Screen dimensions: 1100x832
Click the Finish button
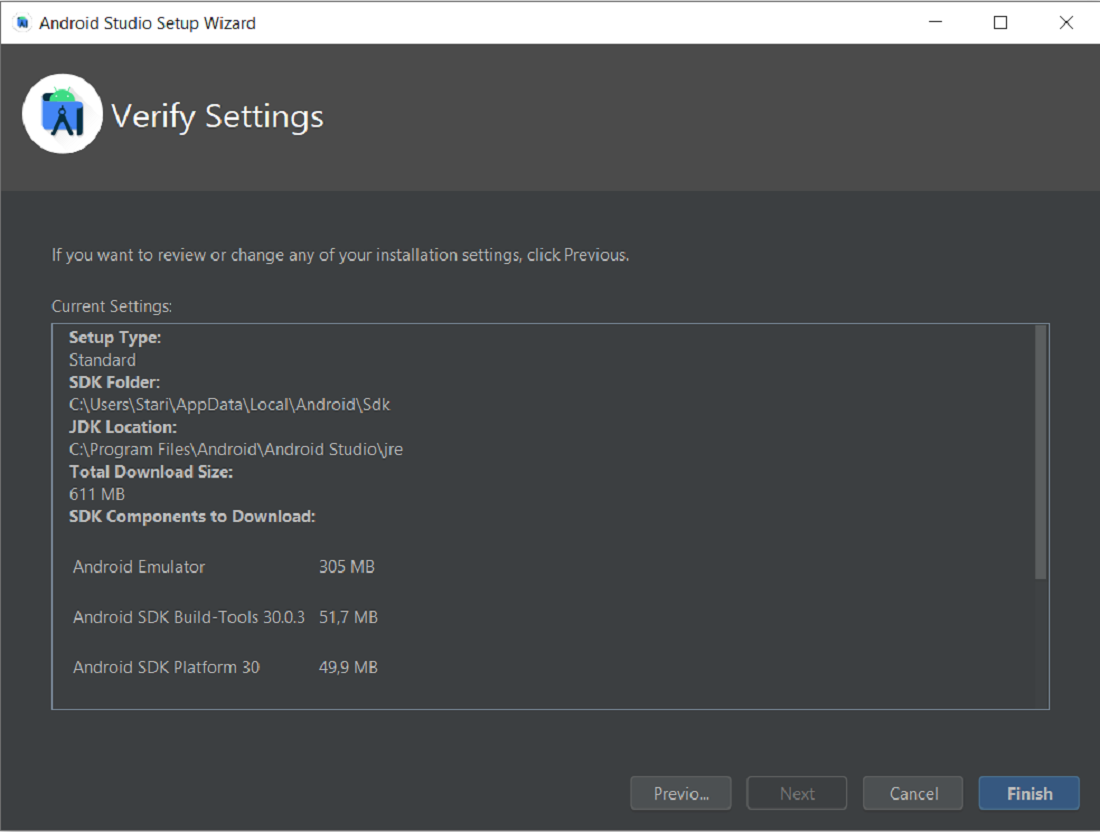point(1029,793)
